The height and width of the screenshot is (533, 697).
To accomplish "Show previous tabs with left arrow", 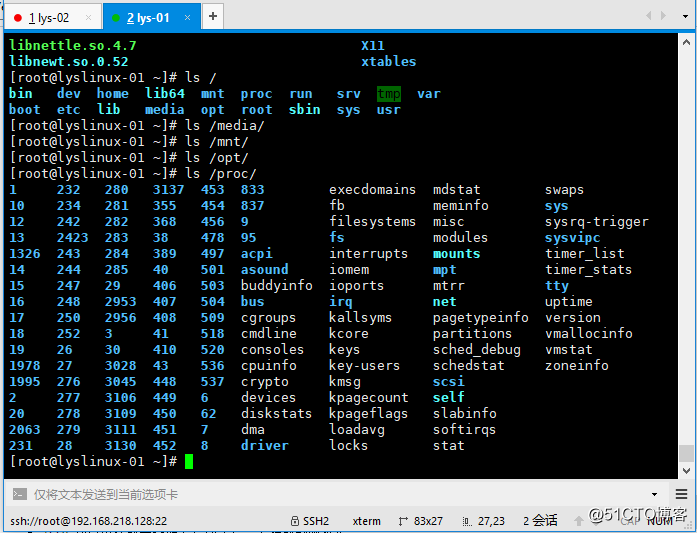I will pos(649,16).
